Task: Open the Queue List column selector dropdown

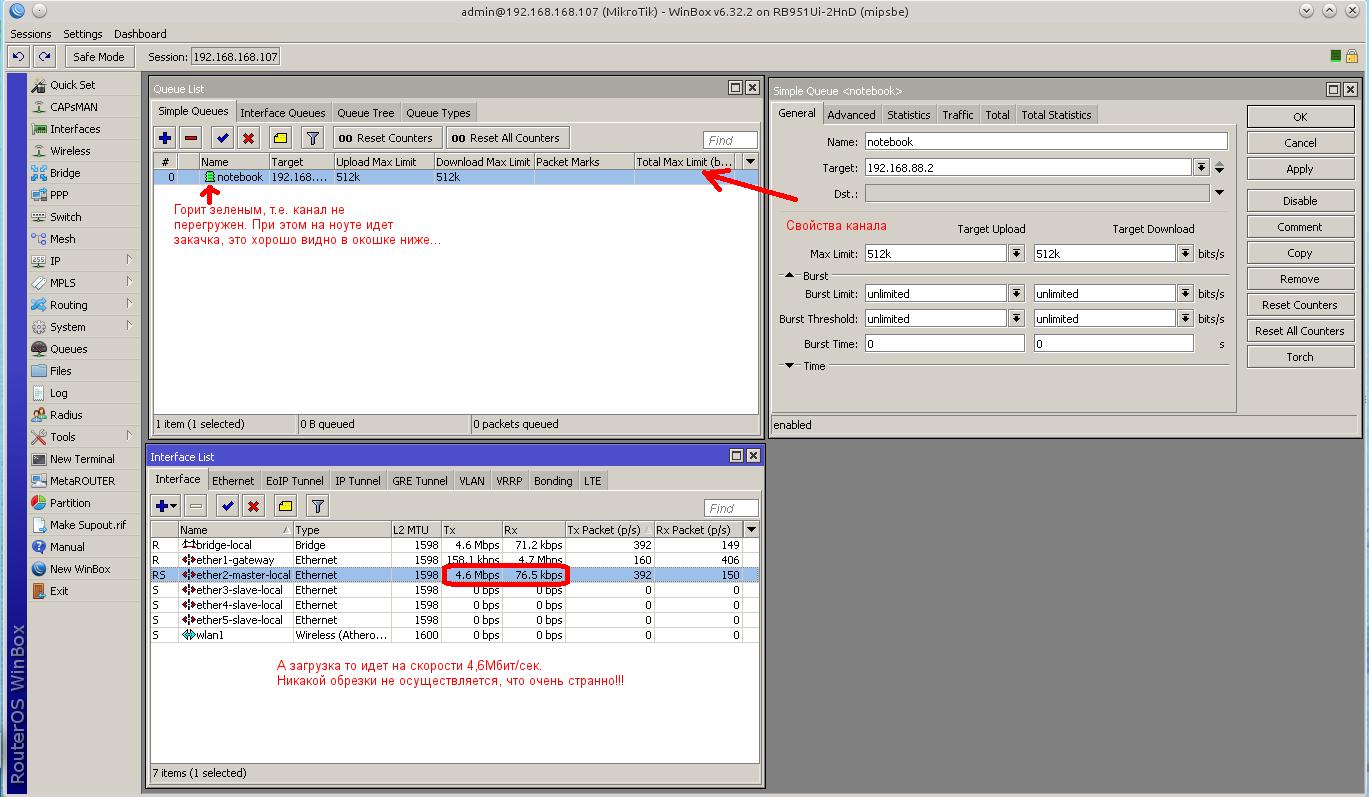Action: [x=750, y=161]
